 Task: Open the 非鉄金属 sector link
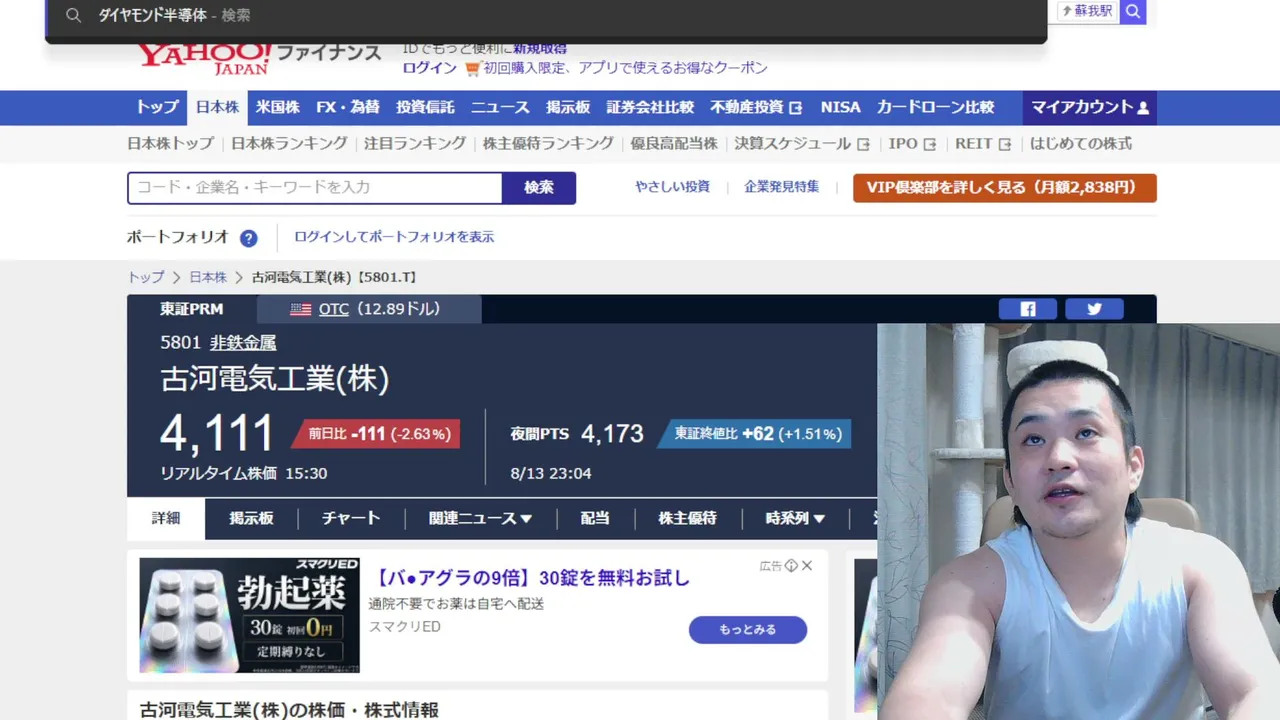click(x=243, y=342)
